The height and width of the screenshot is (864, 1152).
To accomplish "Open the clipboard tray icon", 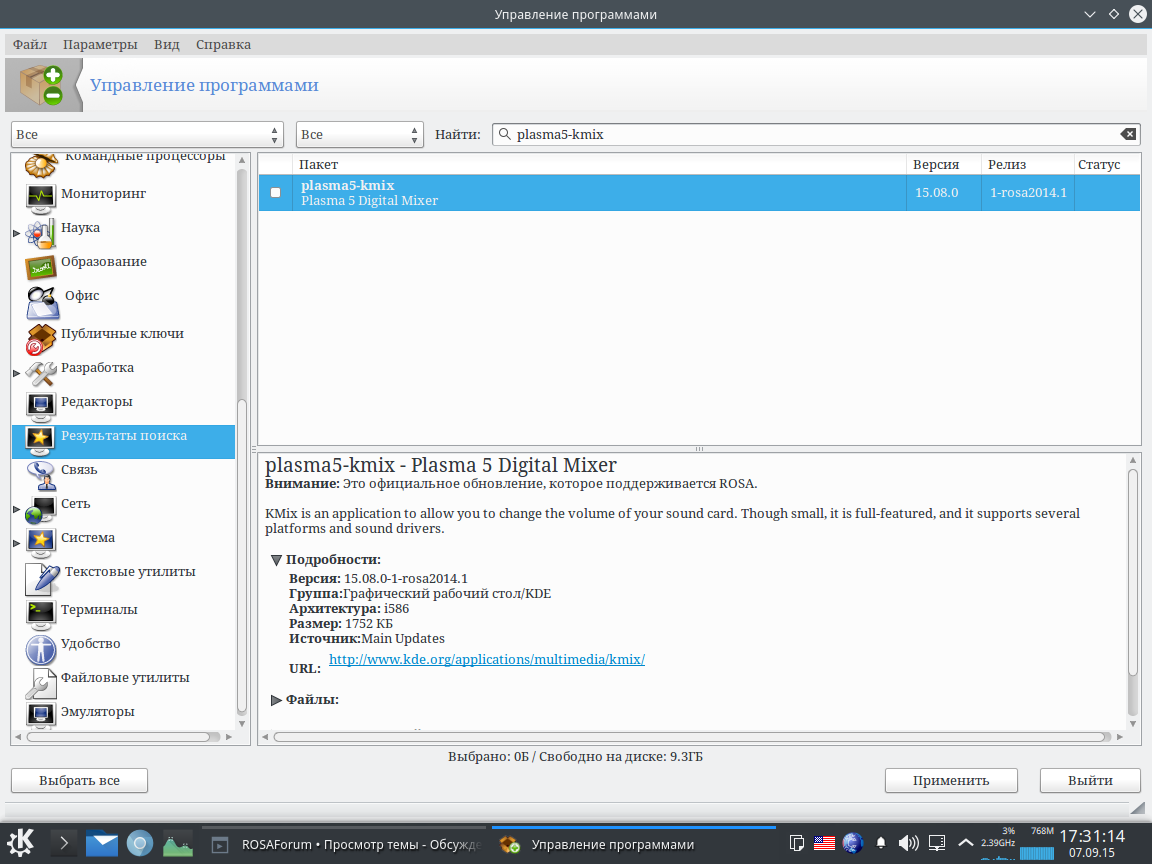I will point(796,843).
